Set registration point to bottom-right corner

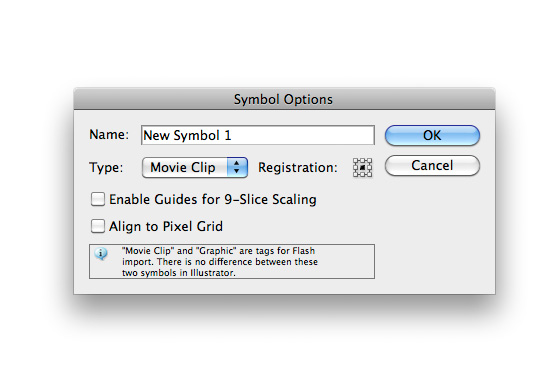coord(369,174)
